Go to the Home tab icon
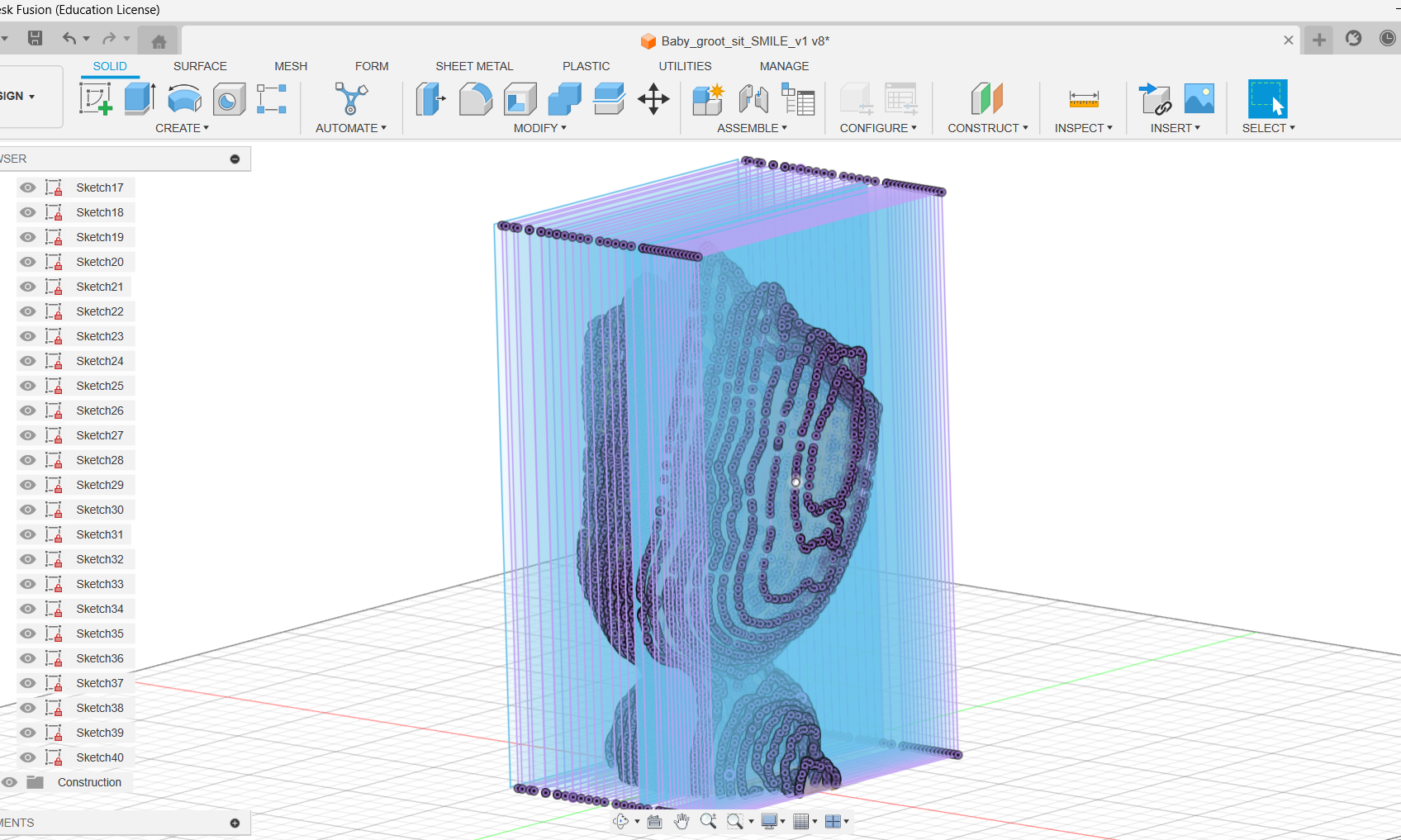Image resolution: width=1401 pixels, height=840 pixels. pyautogui.click(x=159, y=40)
